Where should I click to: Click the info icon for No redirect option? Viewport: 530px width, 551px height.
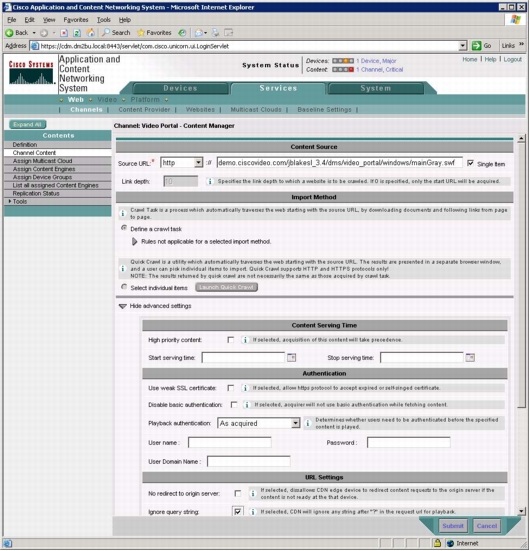253,493
